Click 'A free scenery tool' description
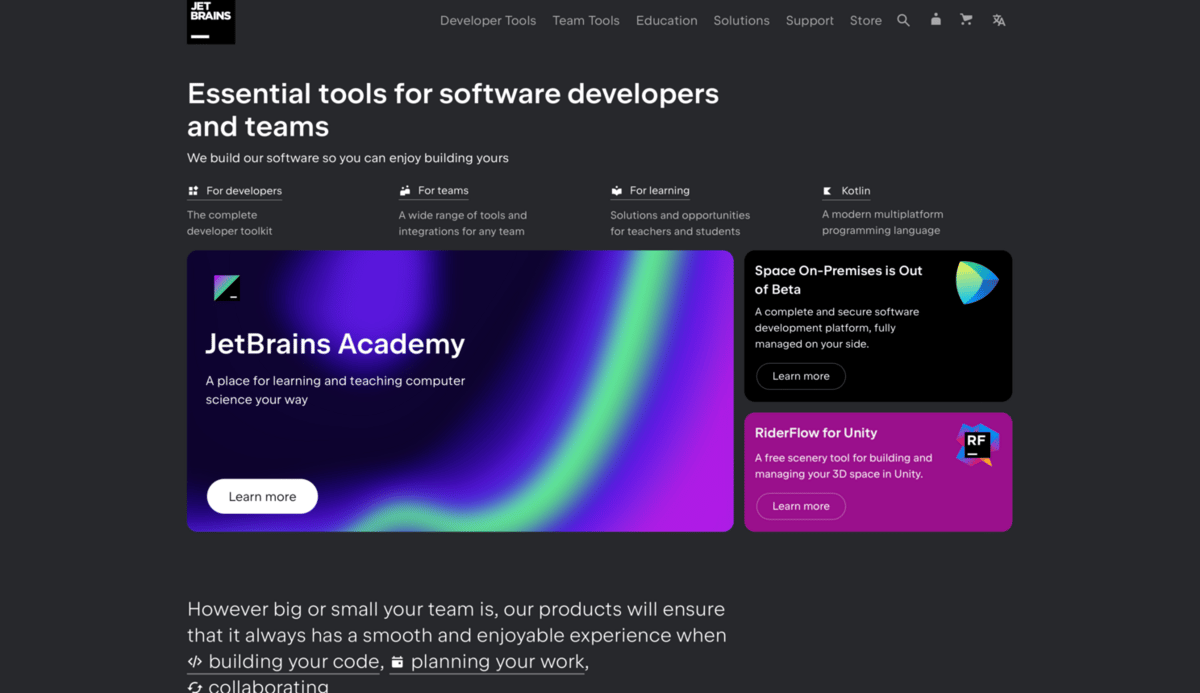Viewport: 1200px width, 693px height. [843, 466]
